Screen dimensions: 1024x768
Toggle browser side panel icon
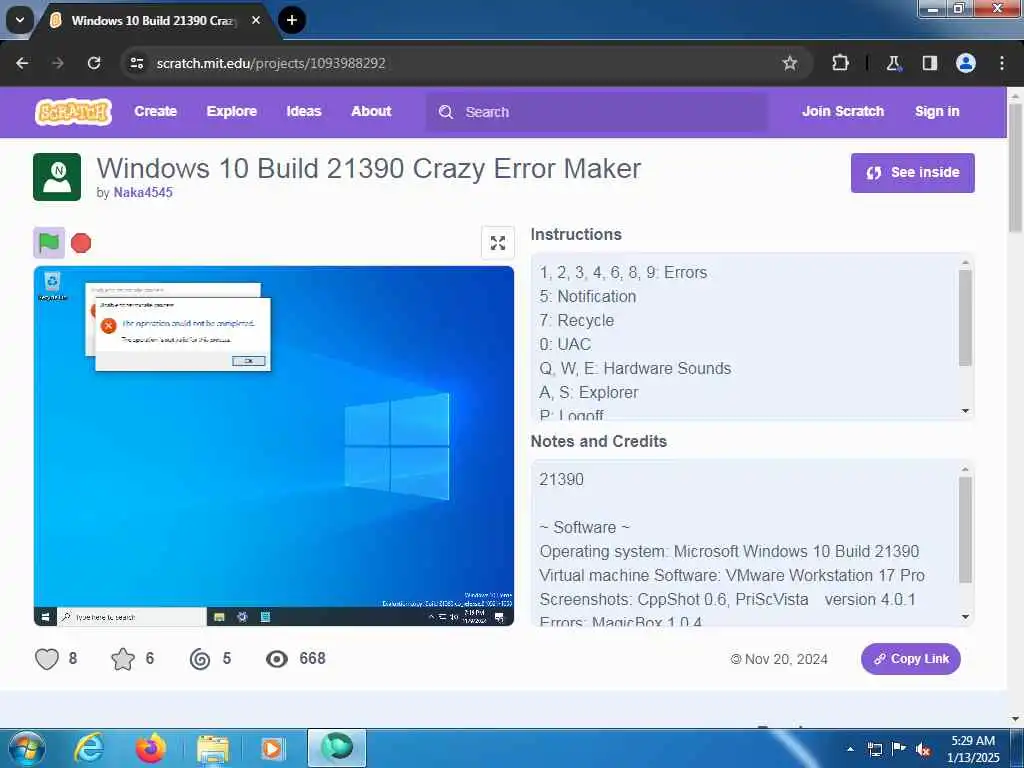[929, 63]
